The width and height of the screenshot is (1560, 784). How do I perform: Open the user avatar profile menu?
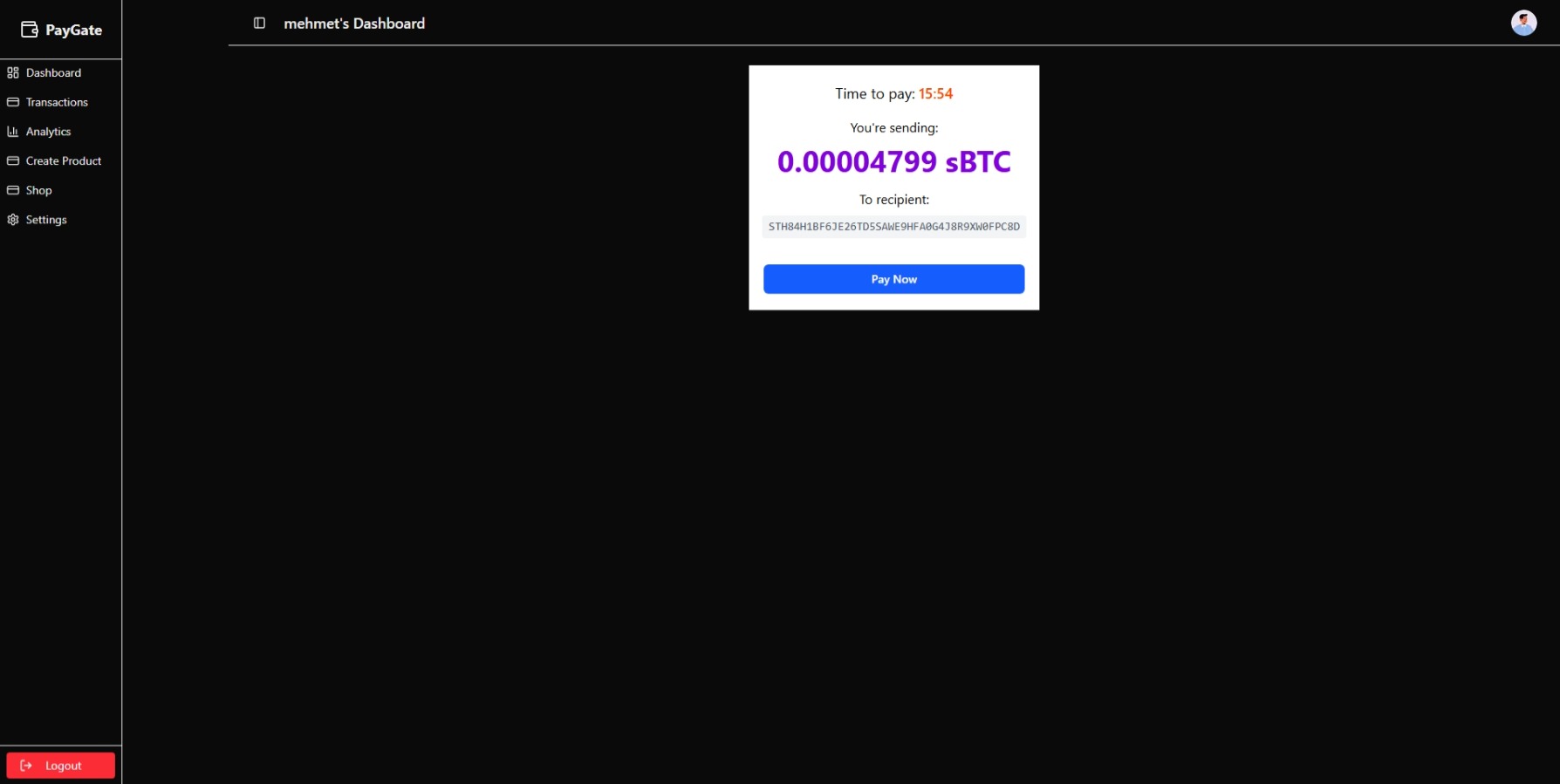coord(1523,23)
